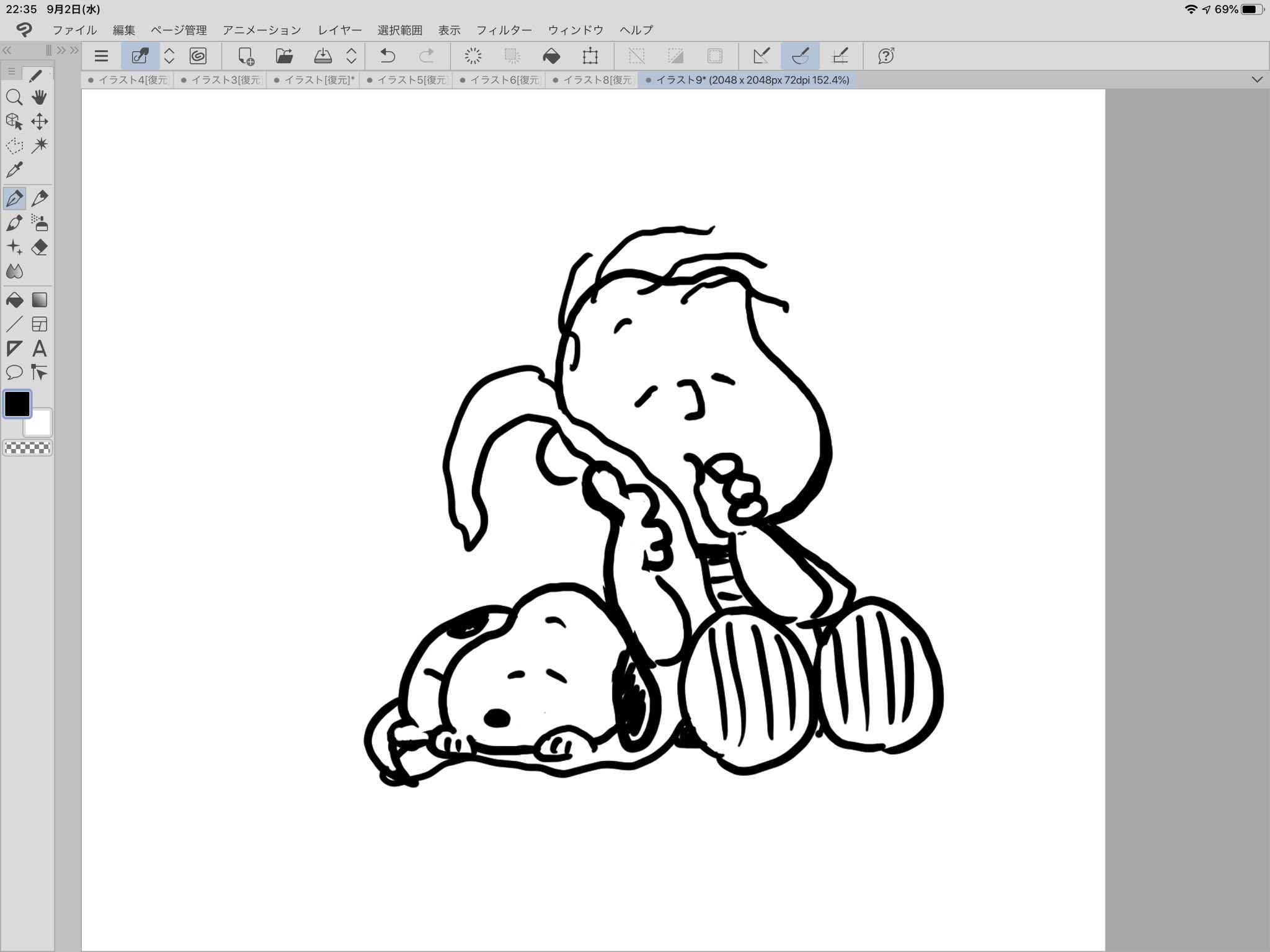Click the Clear selection dotted circle icon
Screen dimensions: 1270x952
[473, 56]
